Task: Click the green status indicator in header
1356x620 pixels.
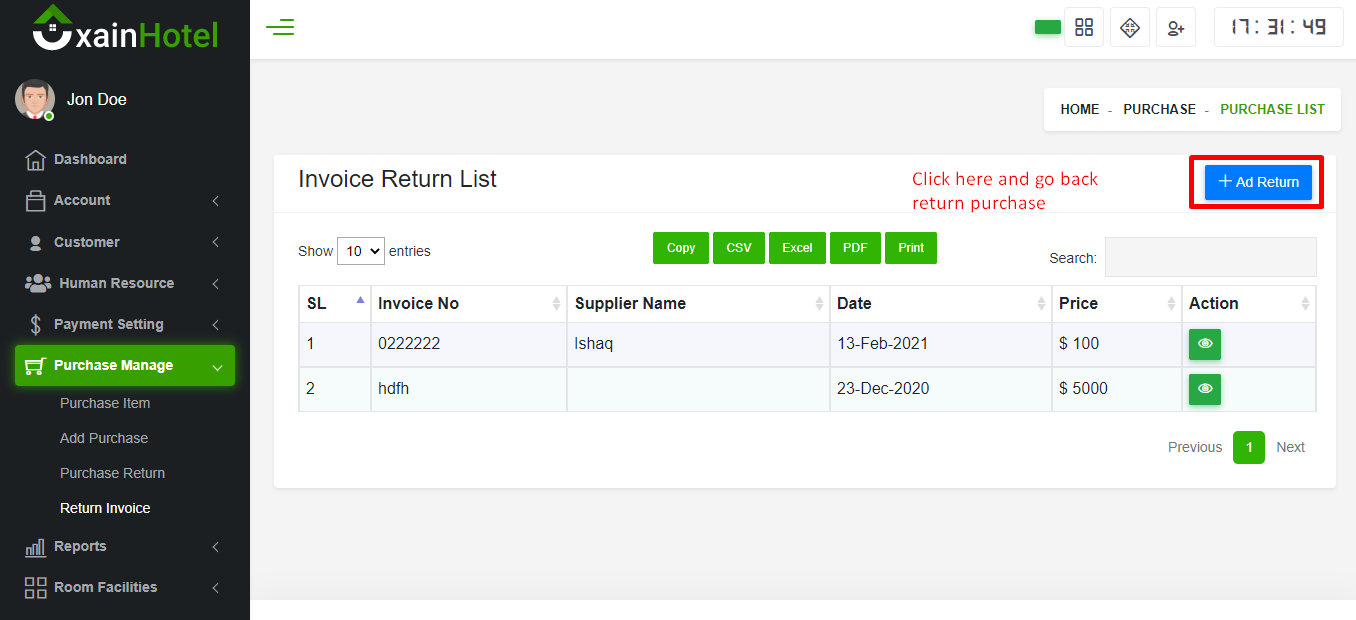Action: 1047,28
